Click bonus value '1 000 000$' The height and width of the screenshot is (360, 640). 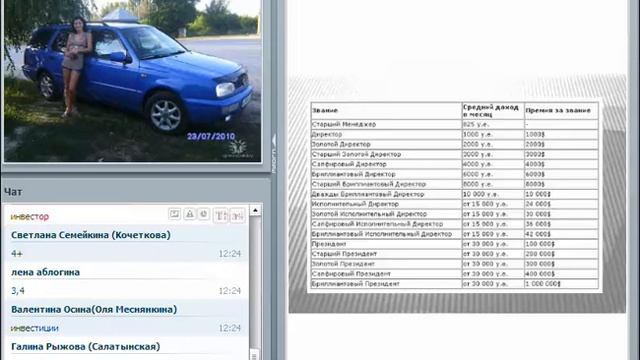point(543,284)
